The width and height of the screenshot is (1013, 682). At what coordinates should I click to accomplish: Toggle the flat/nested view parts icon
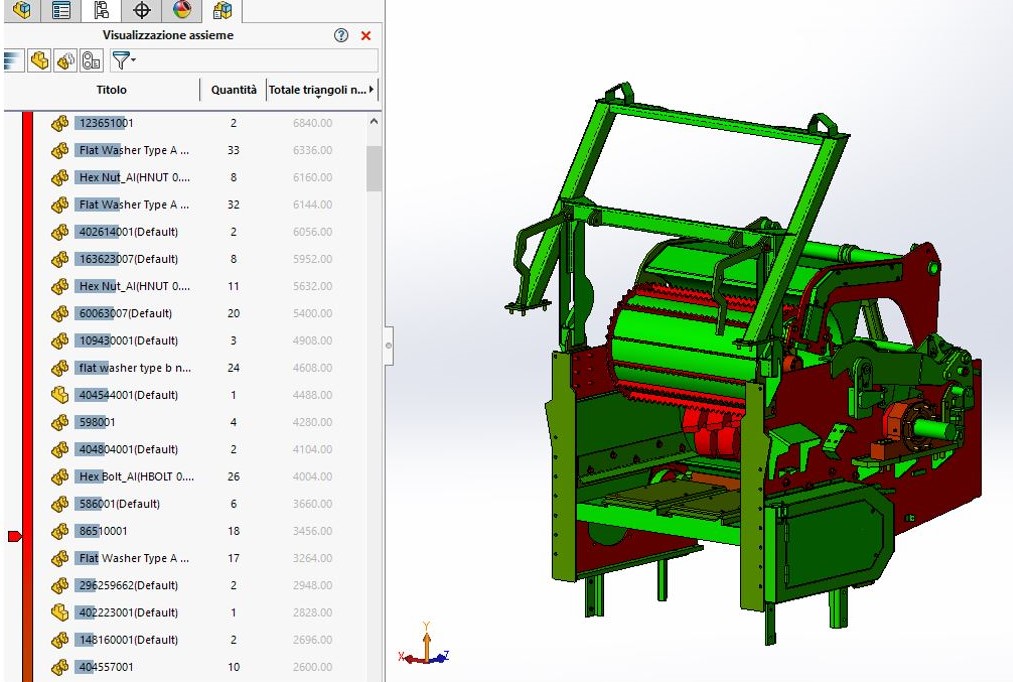[39, 61]
